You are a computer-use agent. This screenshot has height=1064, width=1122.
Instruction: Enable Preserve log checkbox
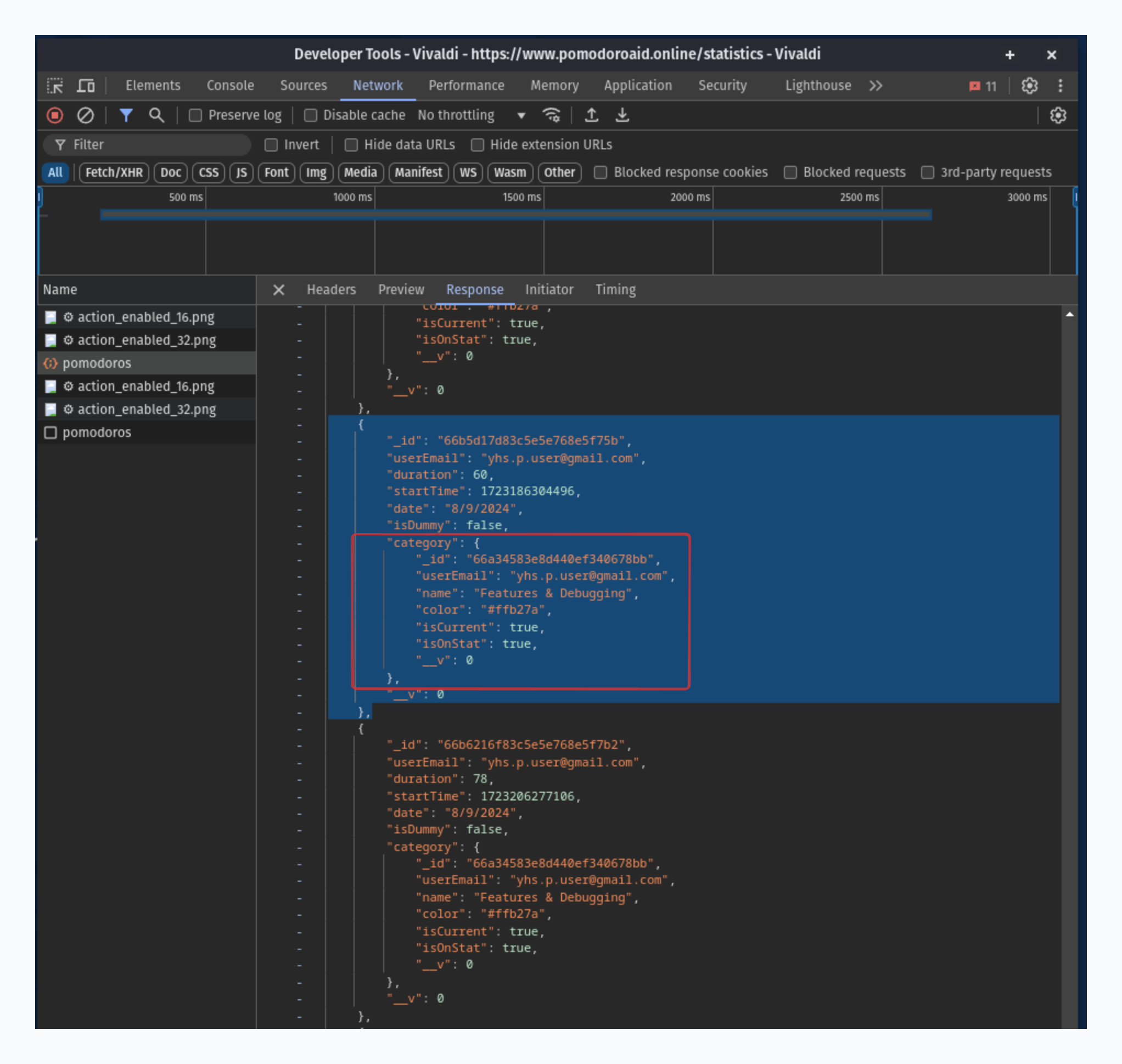click(195, 116)
